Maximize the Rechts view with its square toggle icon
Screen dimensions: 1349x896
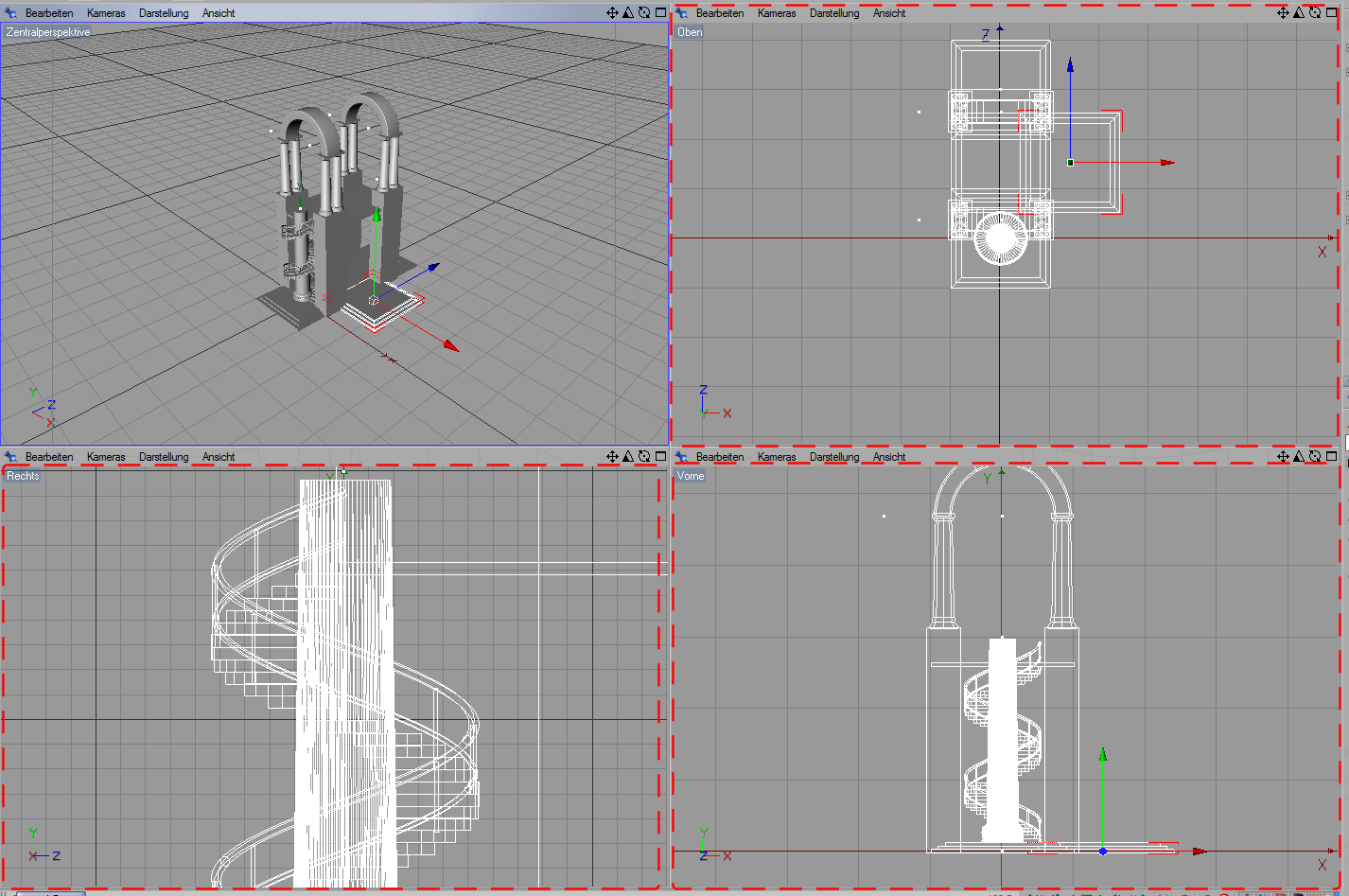coord(660,456)
